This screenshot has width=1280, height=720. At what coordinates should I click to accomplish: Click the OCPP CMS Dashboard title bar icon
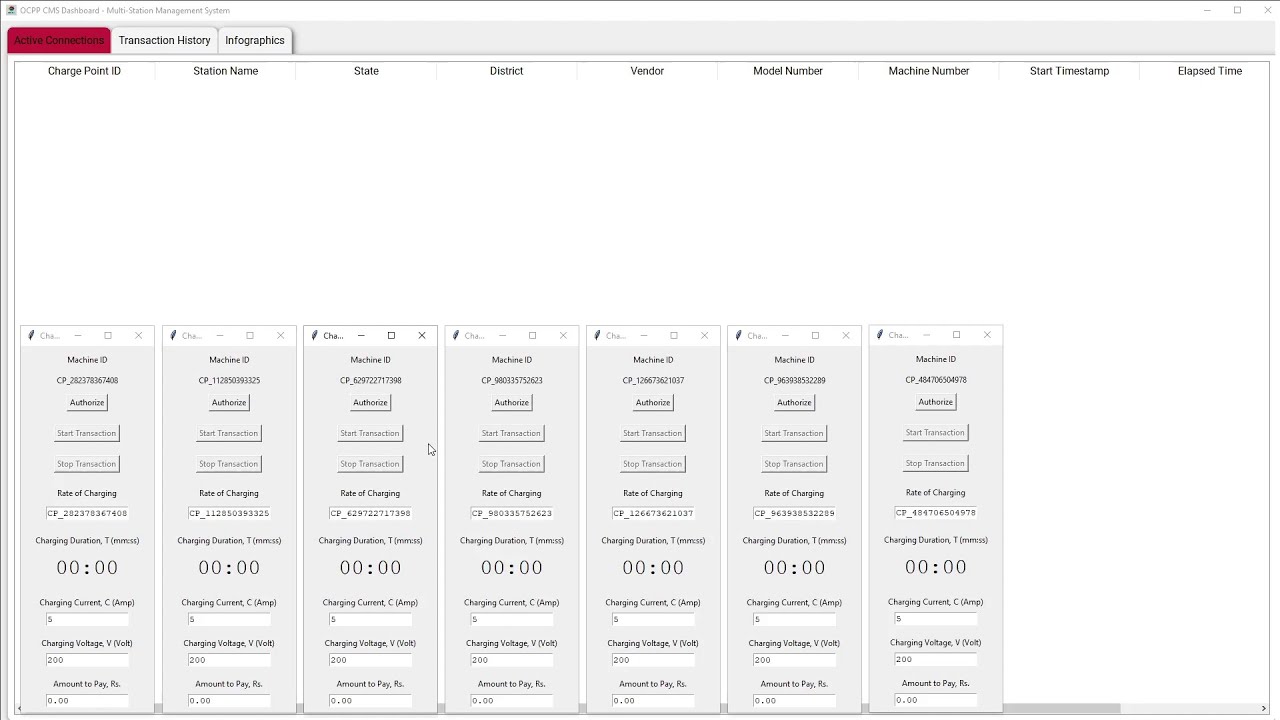(11, 10)
